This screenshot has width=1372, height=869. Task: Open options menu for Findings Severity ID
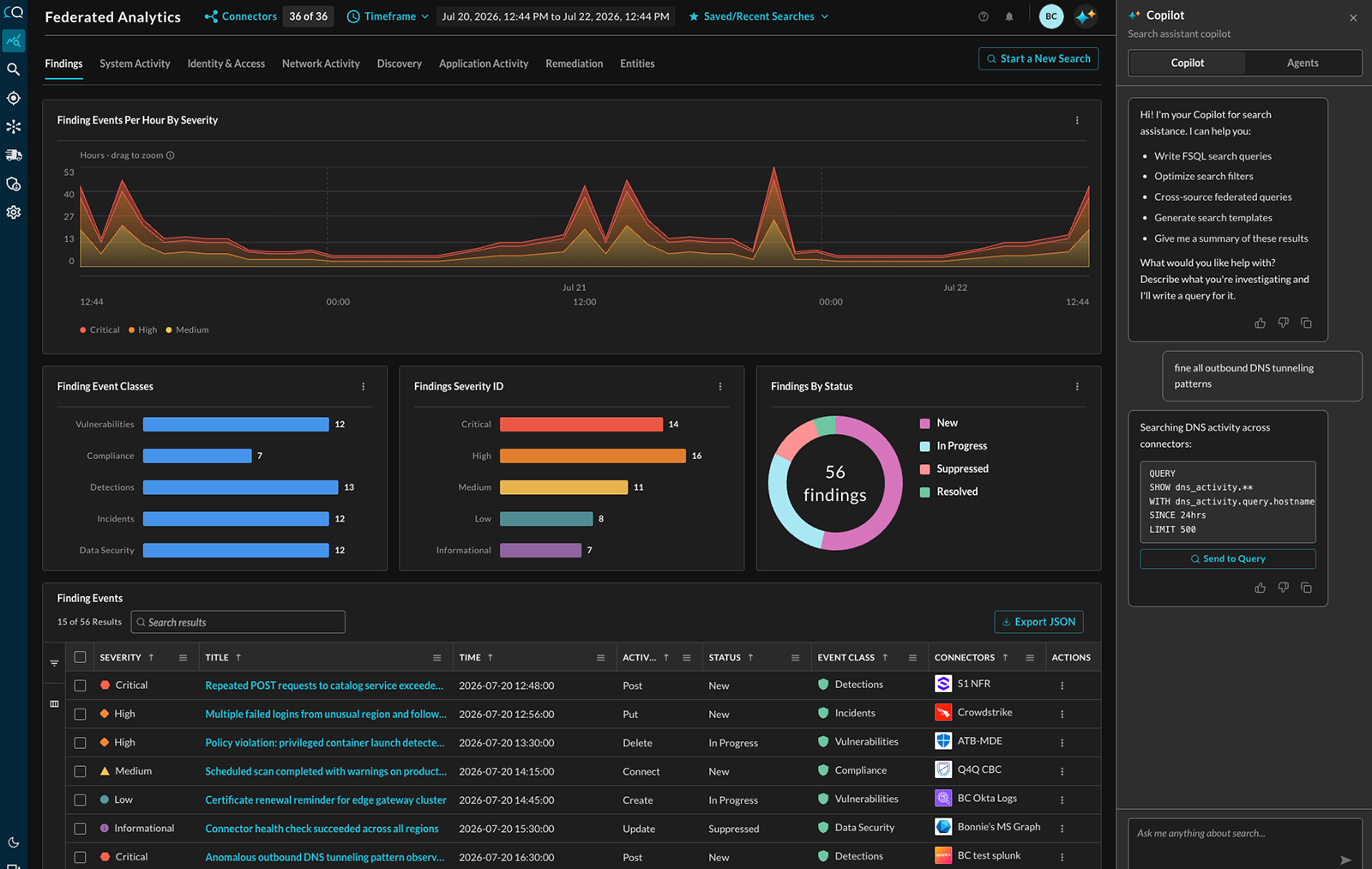pyautogui.click(x=720, y=387)
